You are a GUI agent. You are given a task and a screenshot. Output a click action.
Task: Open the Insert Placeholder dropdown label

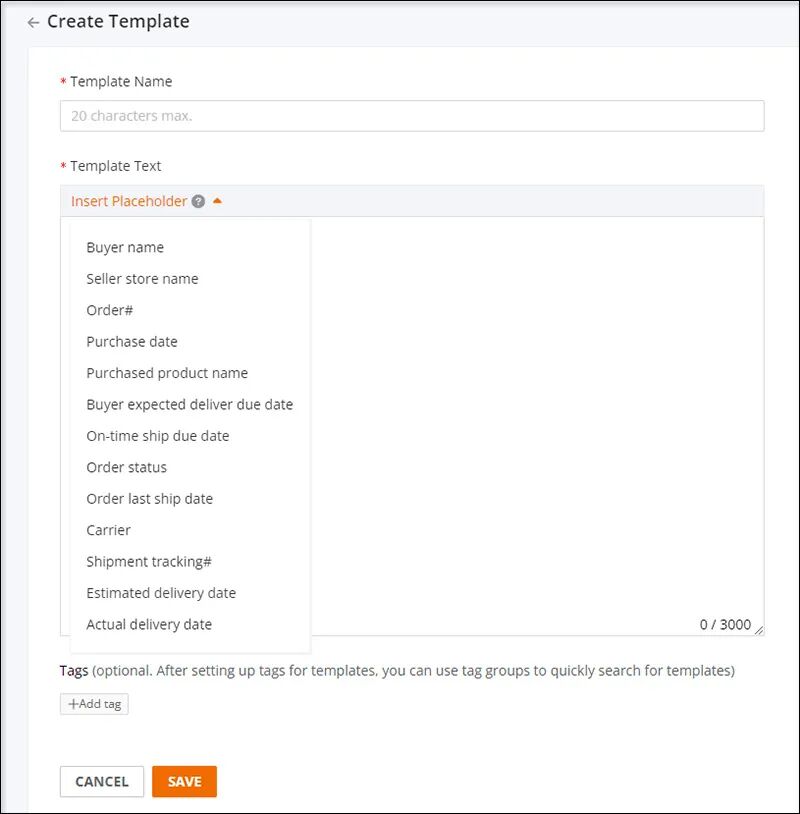(x=129, y=201)
